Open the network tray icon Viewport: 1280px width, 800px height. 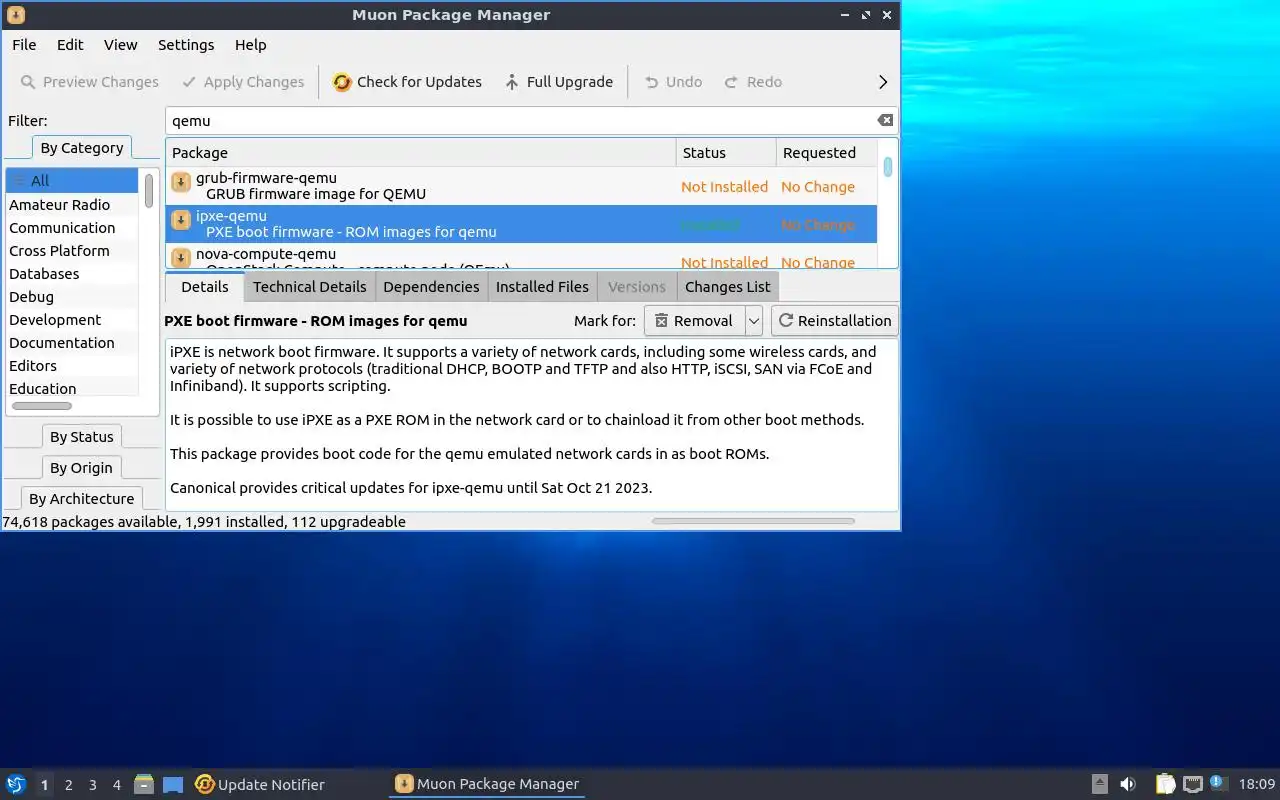click(x=1192, y=784)
